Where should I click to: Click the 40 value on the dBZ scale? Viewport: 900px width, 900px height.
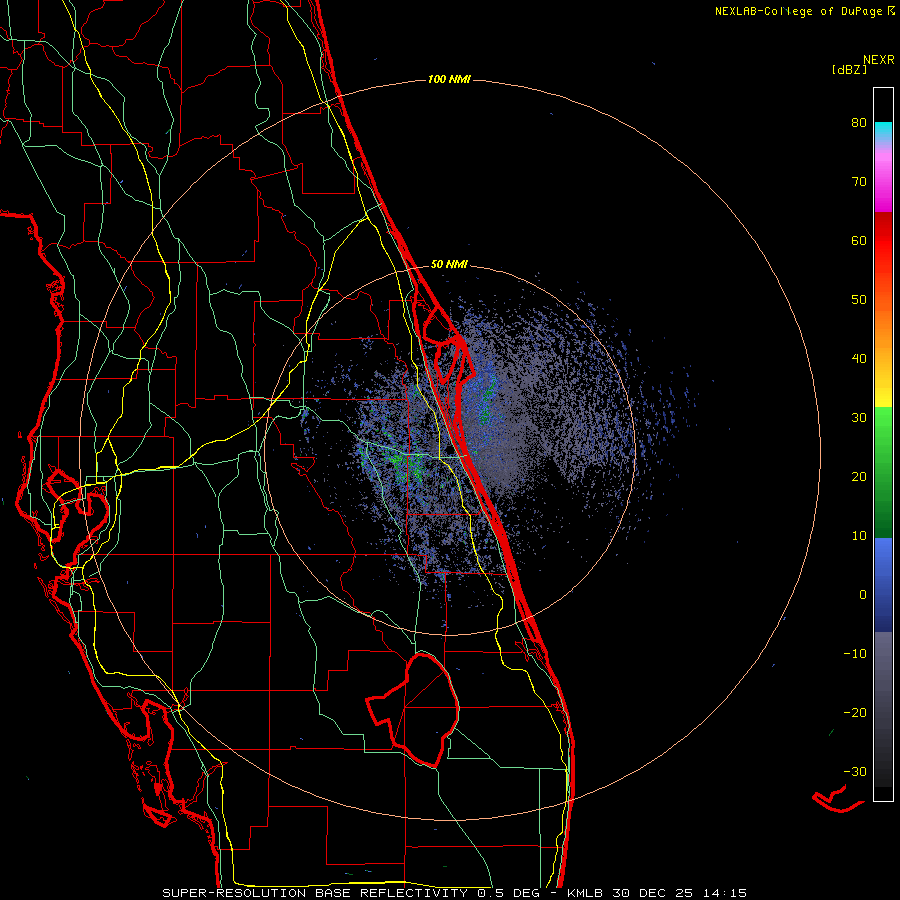pos(859,359)
